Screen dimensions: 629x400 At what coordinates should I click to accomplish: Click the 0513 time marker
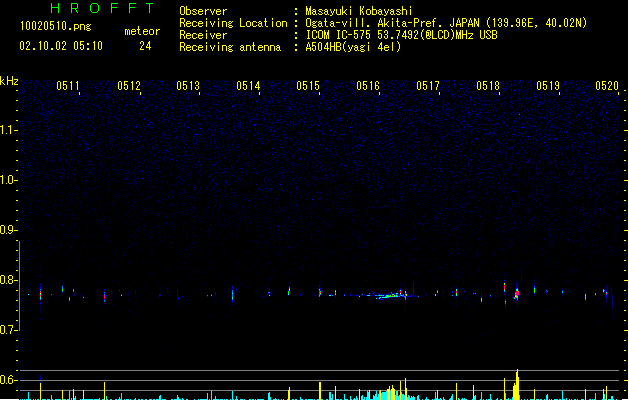pos(188,85)
